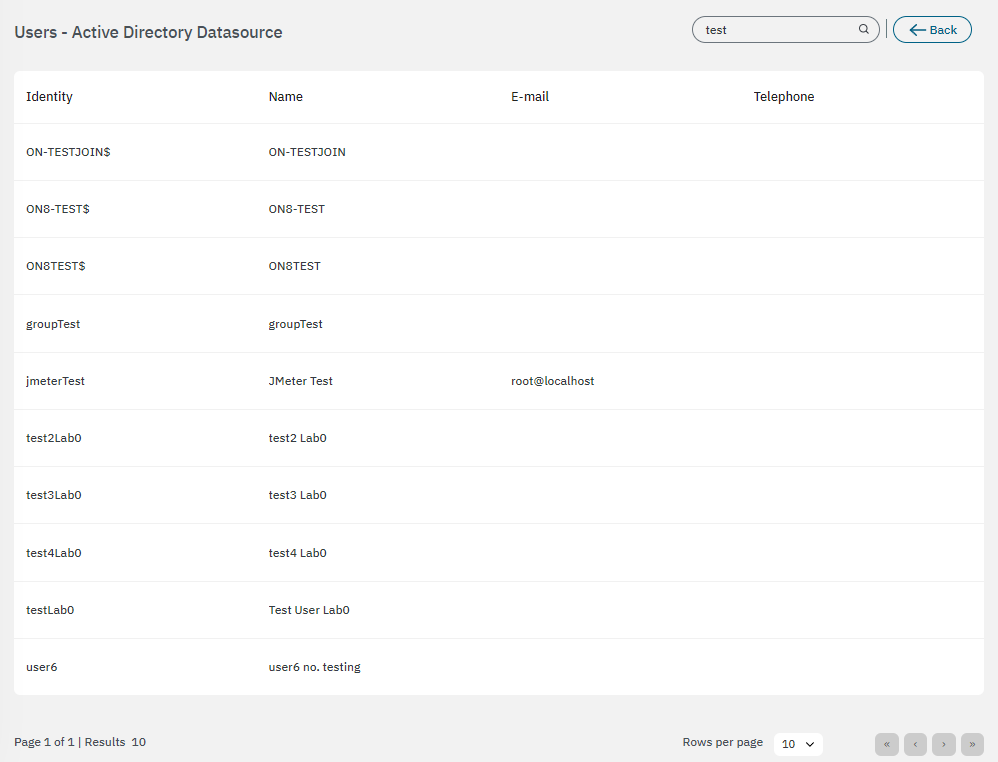Jump to the last page
Screen dimensions: 998x762
[972, 744]
